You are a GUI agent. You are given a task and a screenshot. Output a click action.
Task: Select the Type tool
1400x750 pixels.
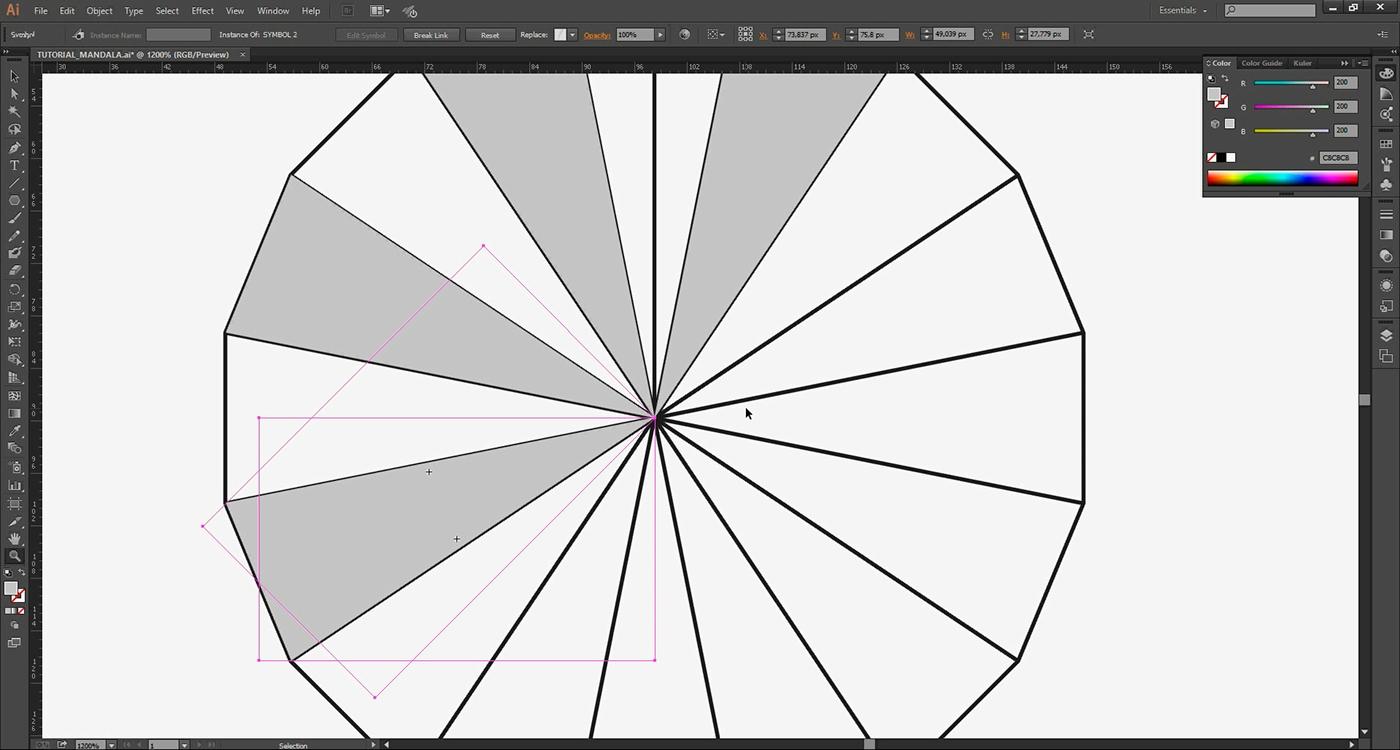point(14,166)
